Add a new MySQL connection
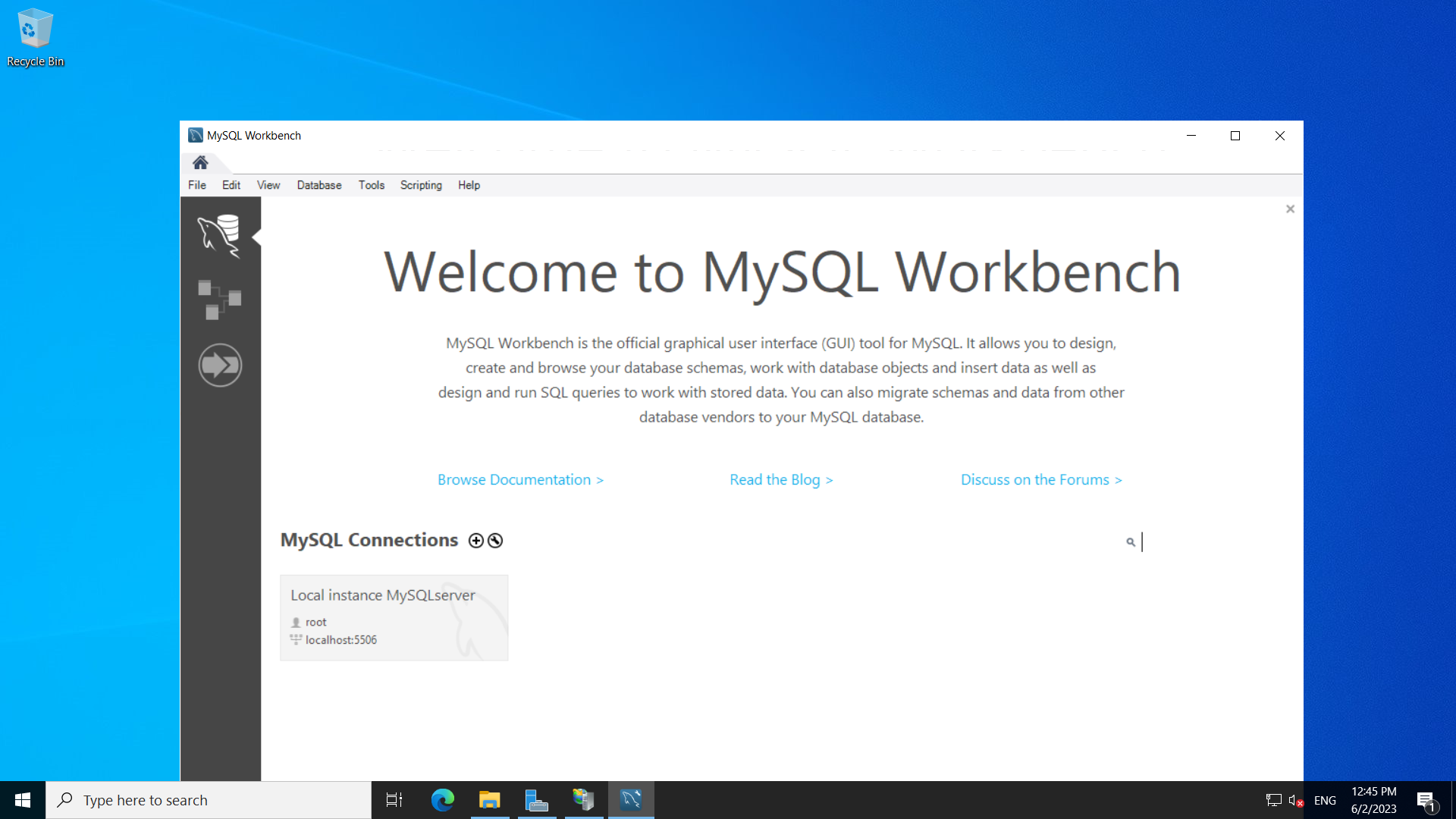This screenshot has height=819, width=1456. point(475,541)
